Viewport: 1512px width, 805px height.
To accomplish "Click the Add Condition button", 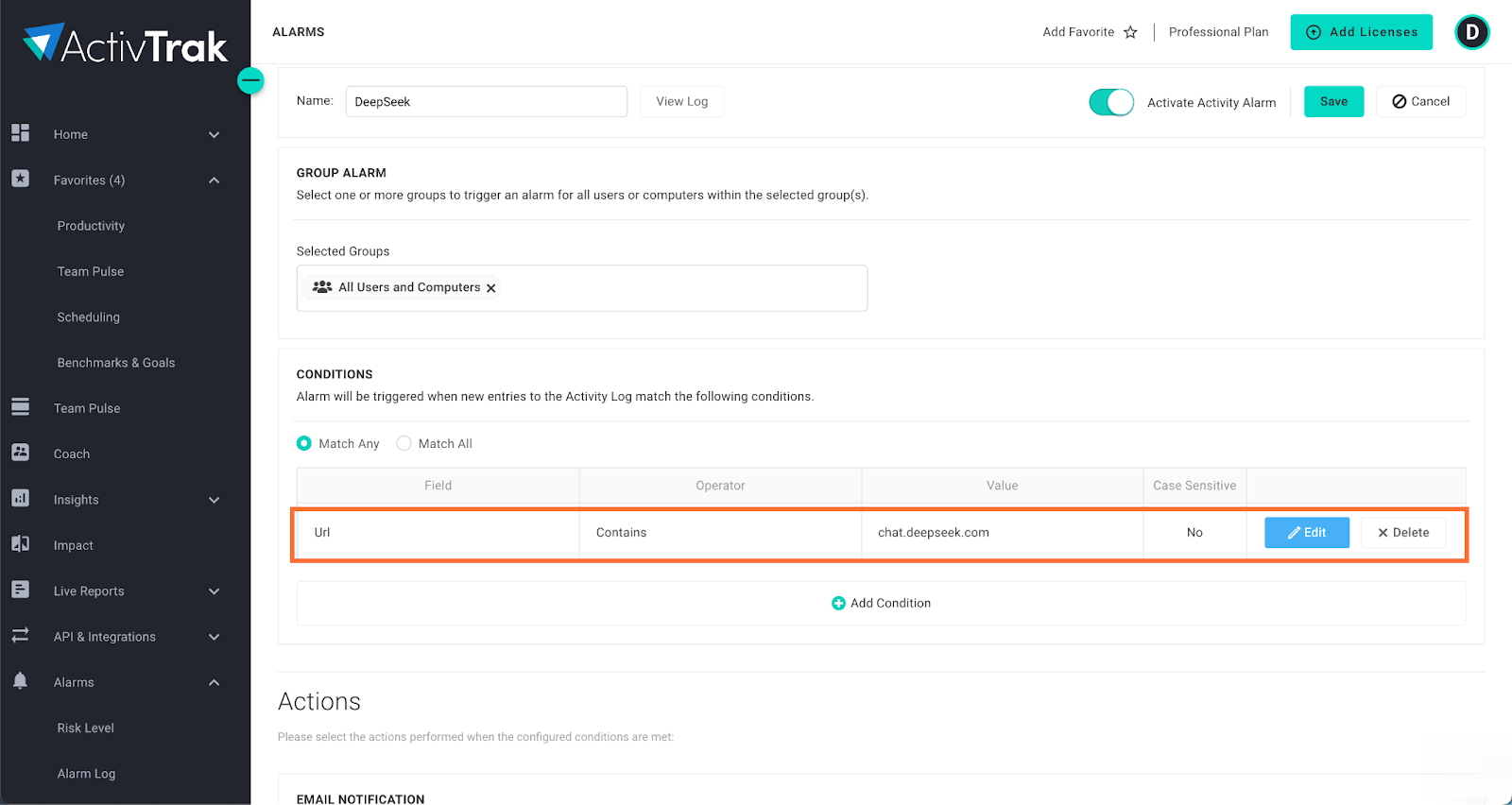I will click(x=881, y=603).
